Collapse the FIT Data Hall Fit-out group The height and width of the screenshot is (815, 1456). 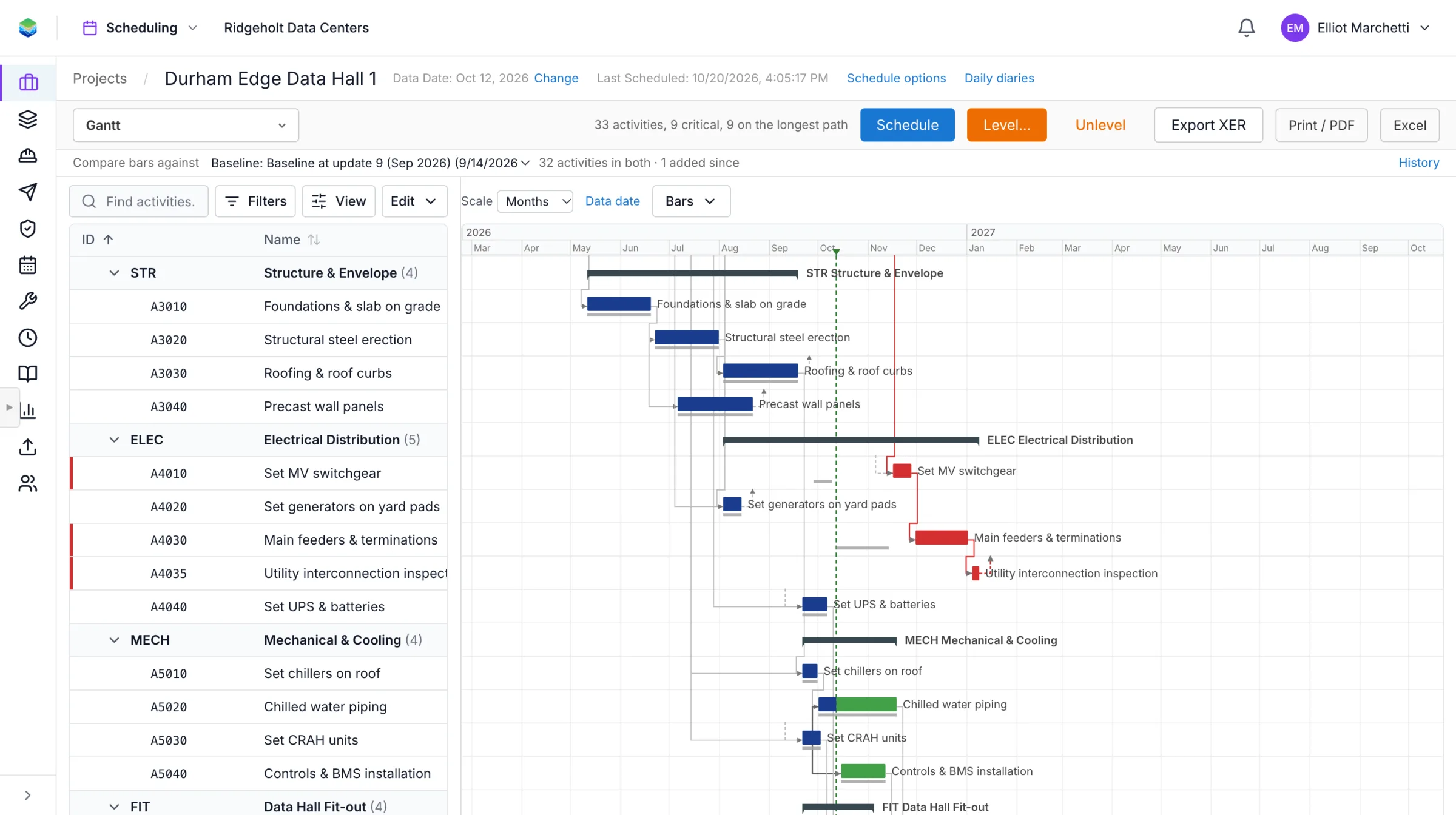(x=114, y=807)
